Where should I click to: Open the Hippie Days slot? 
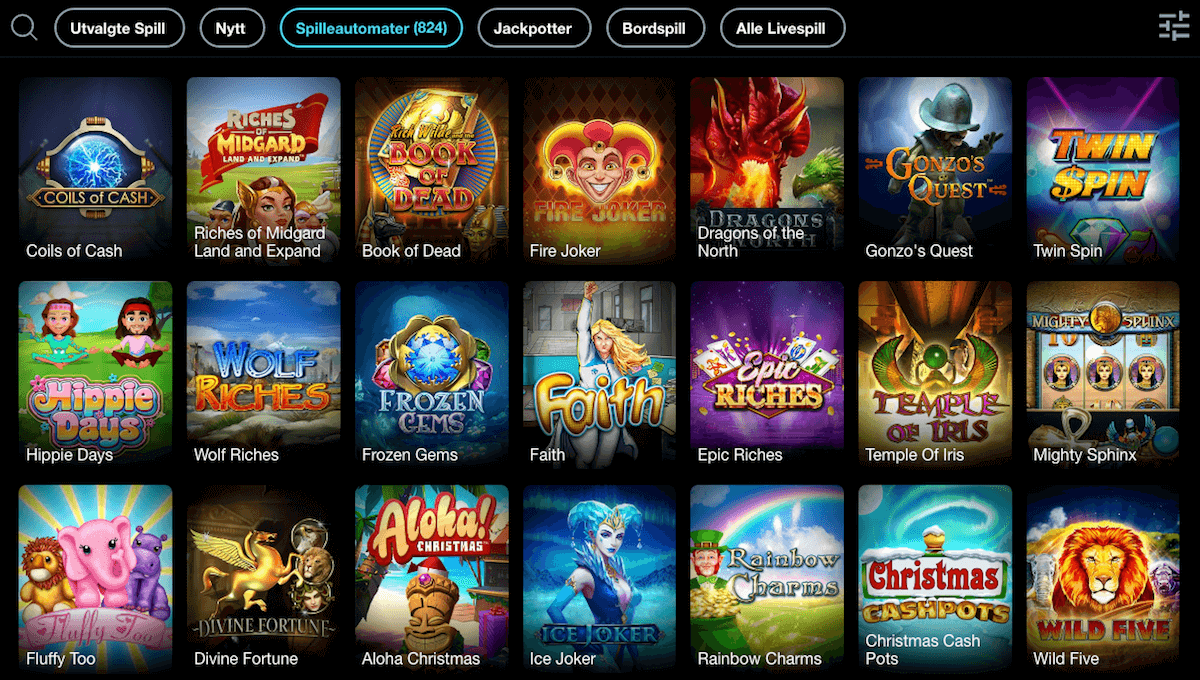point(96,377)
